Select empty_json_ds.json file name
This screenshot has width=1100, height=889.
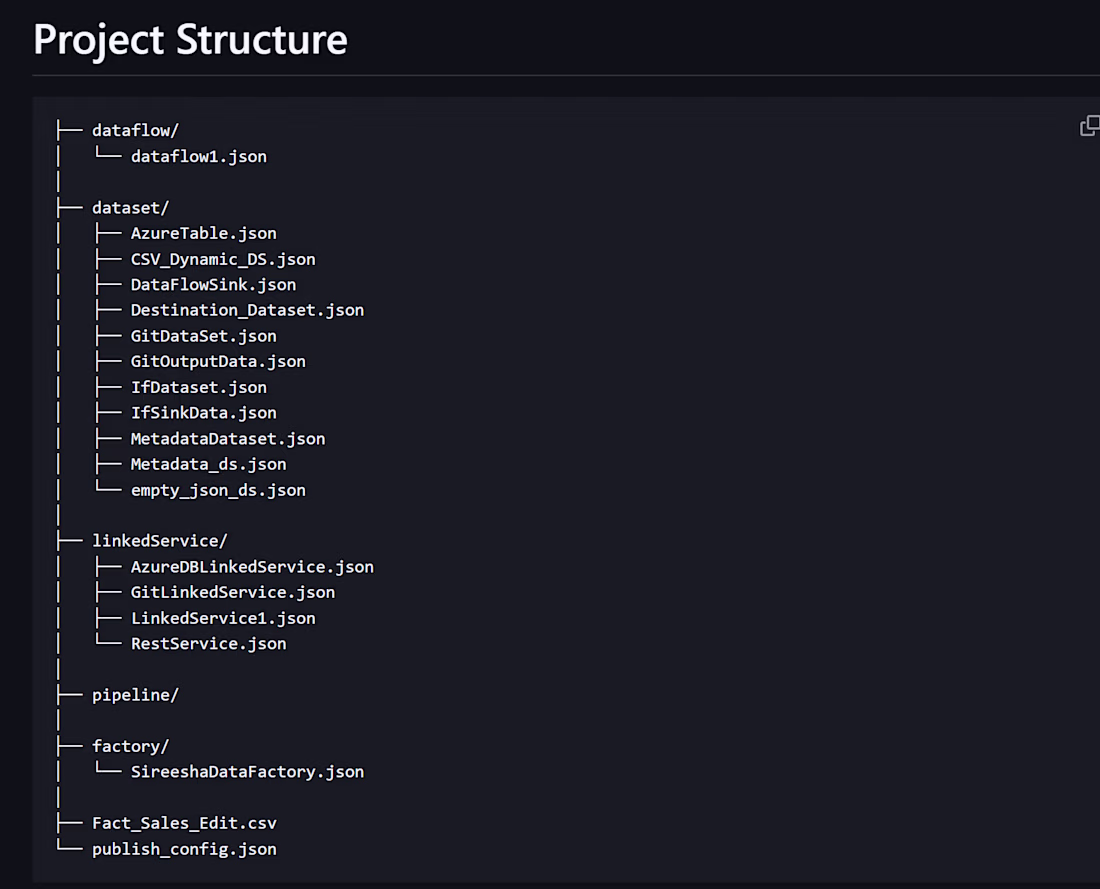(x=218, y=490)
